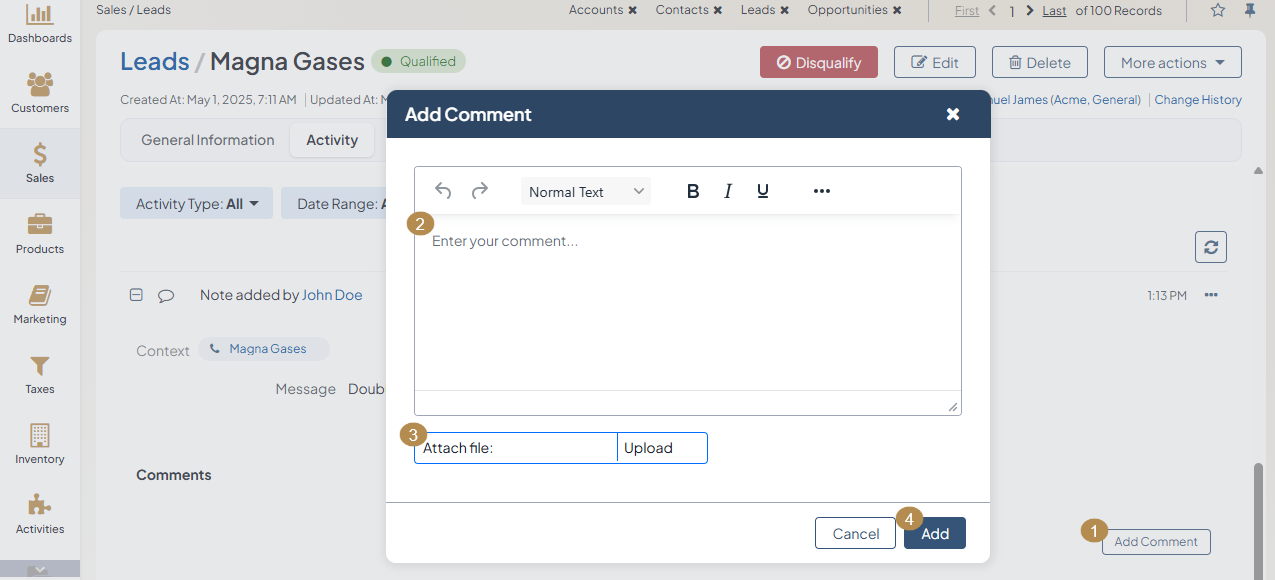
Task: Redo edit in comment editor
Action: [480, 191]
